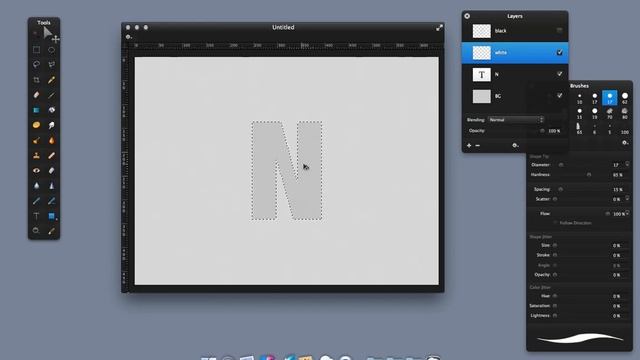
Task: Select the N text layer thumbnail
Action: [x=482, y=74]
